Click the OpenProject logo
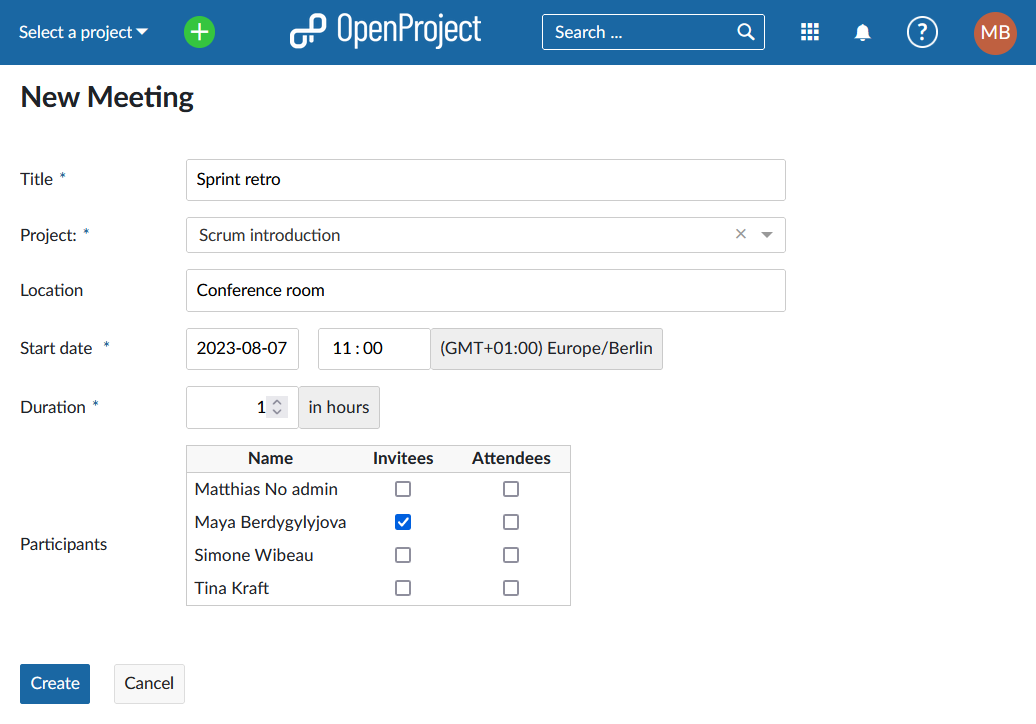Viewport: 1036px width, 724px height. click(x=385, y=32)
